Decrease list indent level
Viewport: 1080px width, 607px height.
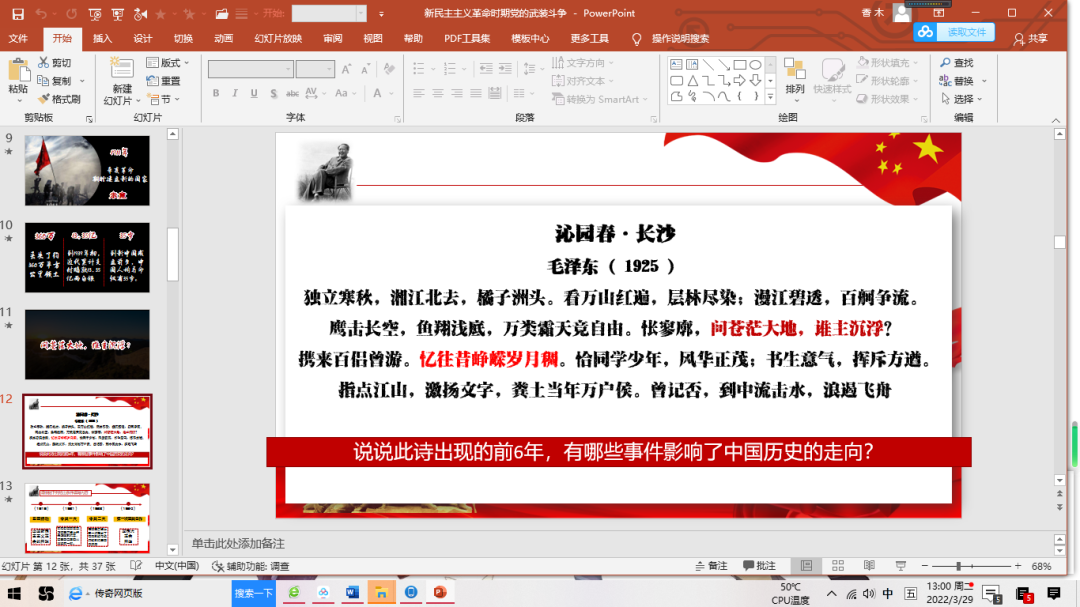[486, 68]
